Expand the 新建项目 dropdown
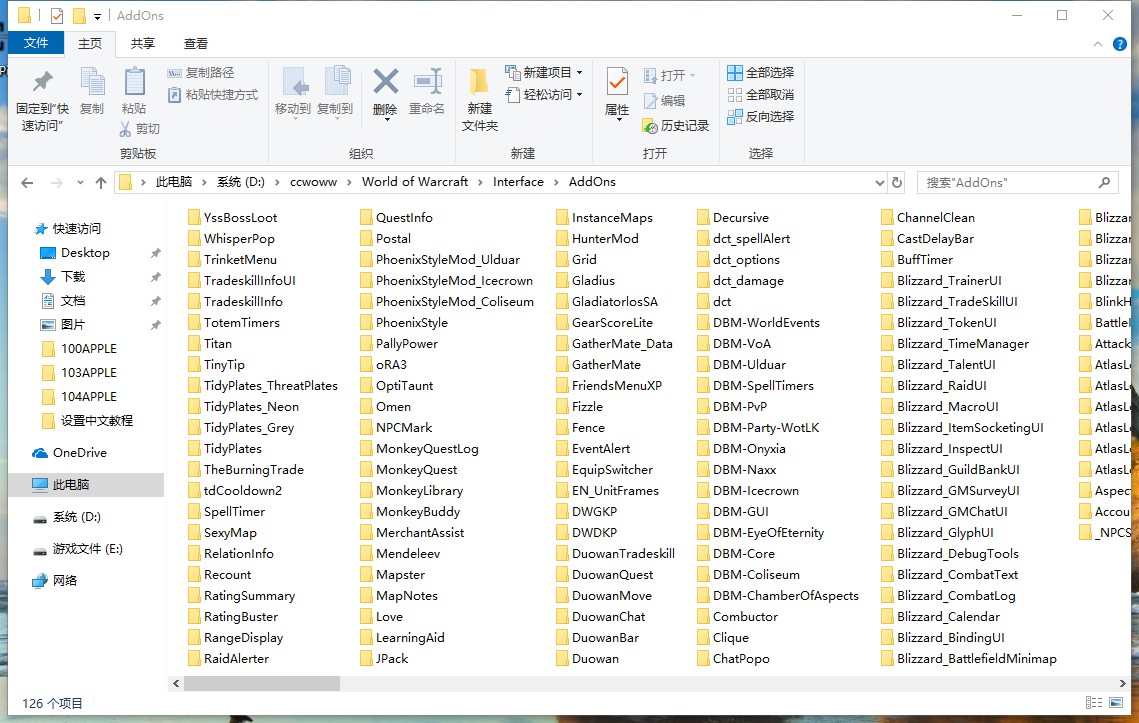This screenshot has height=723, width=1139. [x=580, y=73]
